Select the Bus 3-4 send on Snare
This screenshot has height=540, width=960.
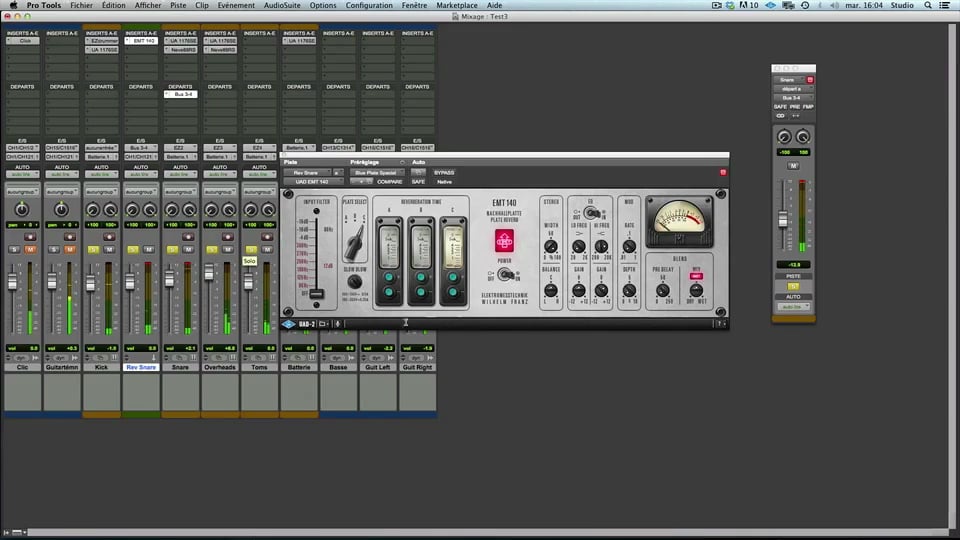[x=181, y=94]
